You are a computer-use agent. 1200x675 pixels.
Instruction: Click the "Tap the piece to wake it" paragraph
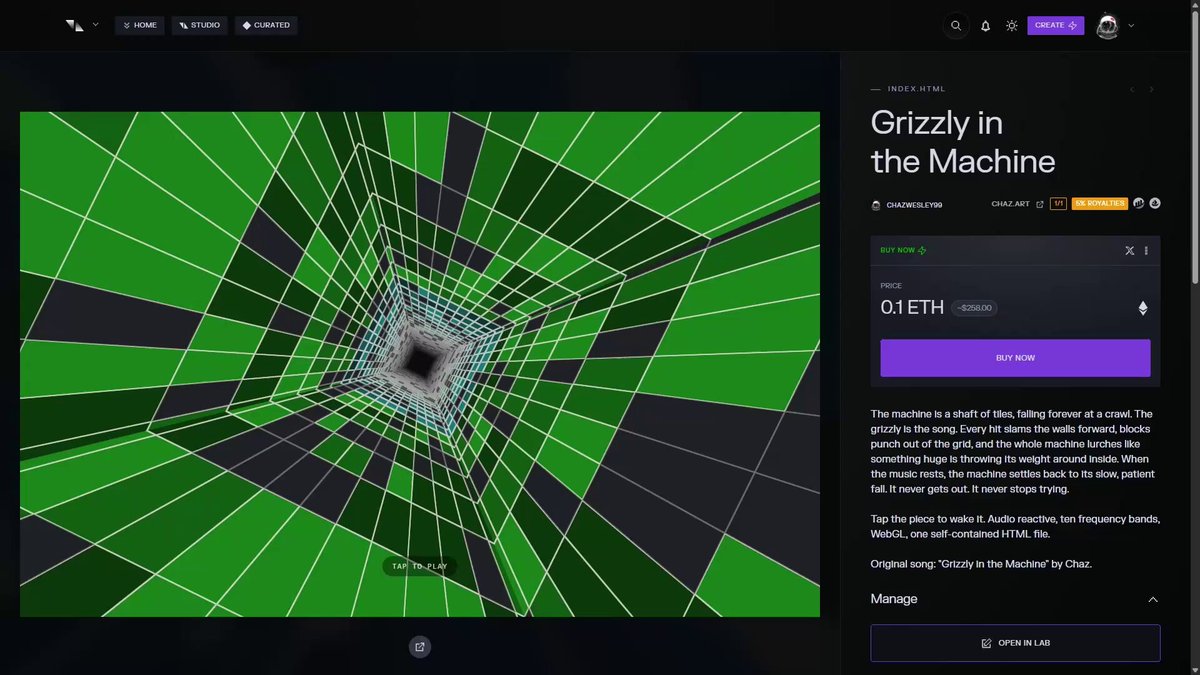click(x=1015, y=527)
